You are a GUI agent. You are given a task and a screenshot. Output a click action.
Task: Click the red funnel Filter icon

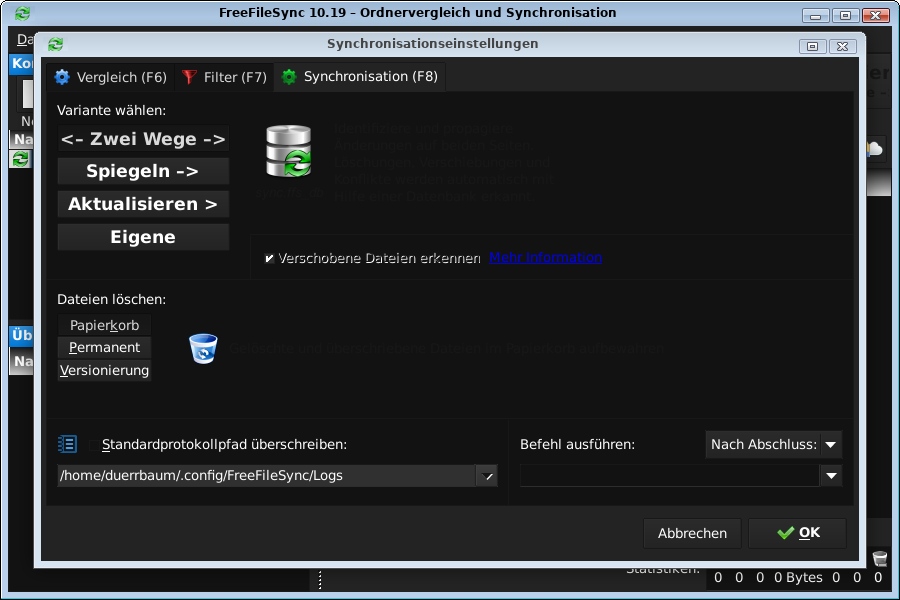coord(189,77)
